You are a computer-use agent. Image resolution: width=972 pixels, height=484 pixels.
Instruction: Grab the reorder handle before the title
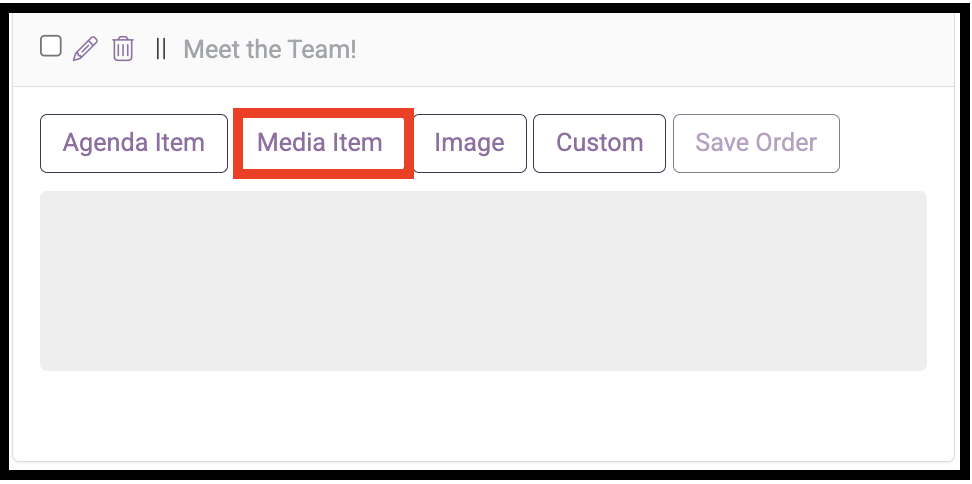pos(161,49)
